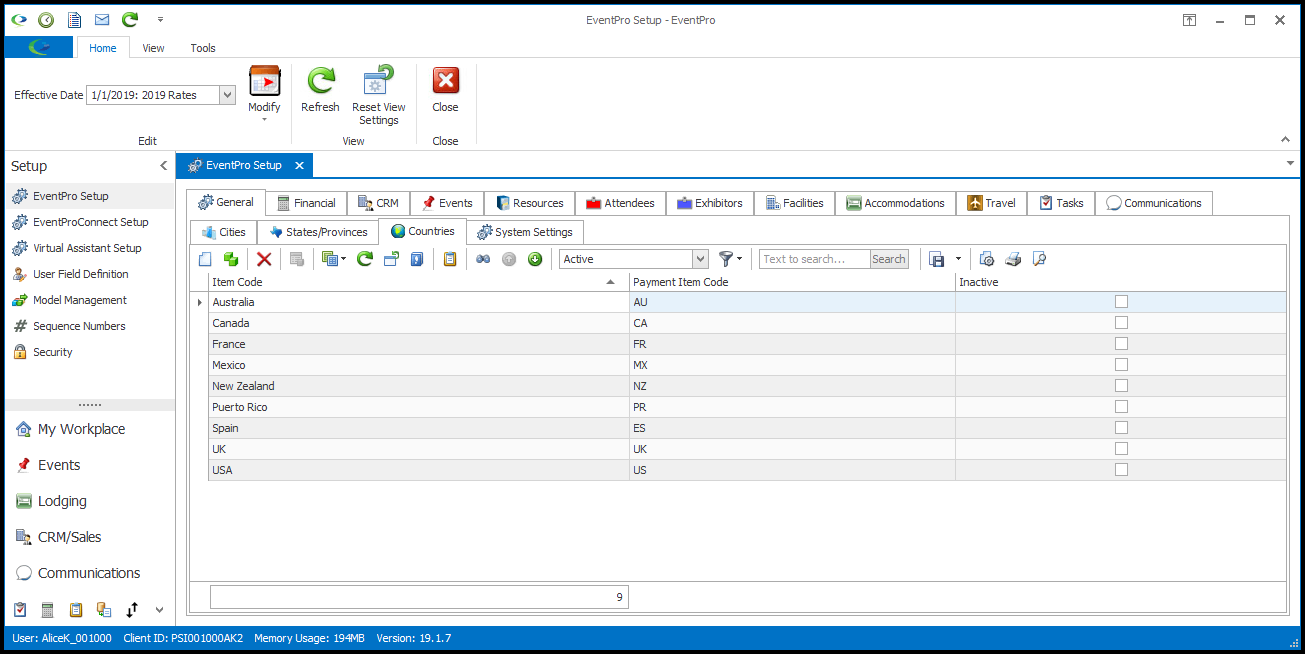Image resolution: width=1305 pixels, height=654 pixels.
Task: Click the database copy icon in sidebar footer
Action: (x=103, y=609)
